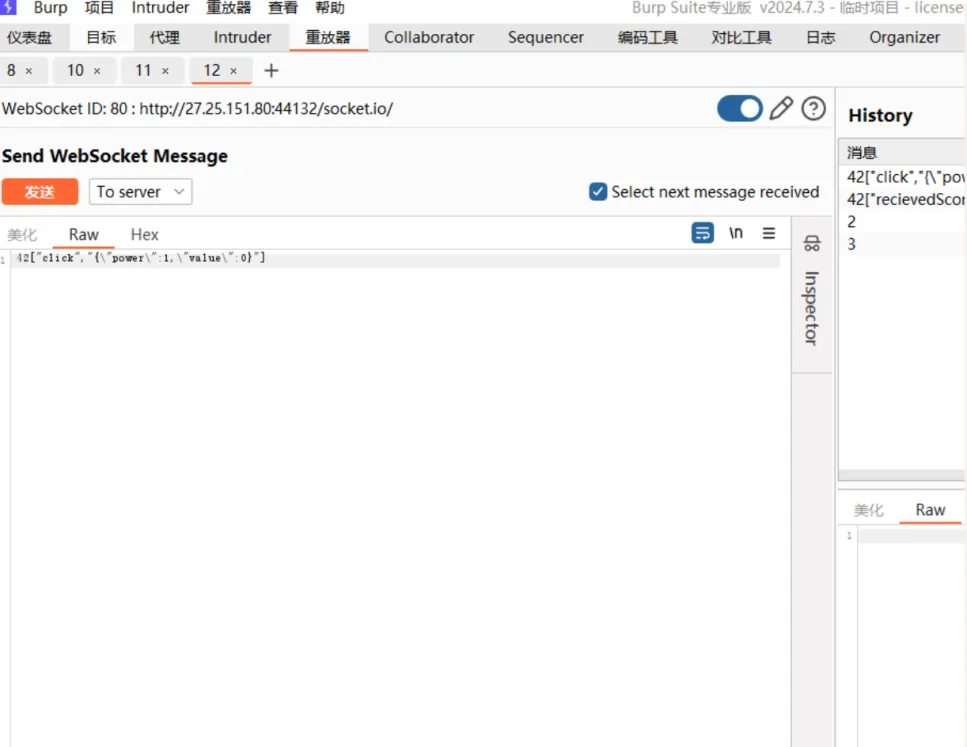Image resolution: width=967 pixels, height=747 pixels.
Task: Switch editor to Hex view
Action: click(144, 234)
